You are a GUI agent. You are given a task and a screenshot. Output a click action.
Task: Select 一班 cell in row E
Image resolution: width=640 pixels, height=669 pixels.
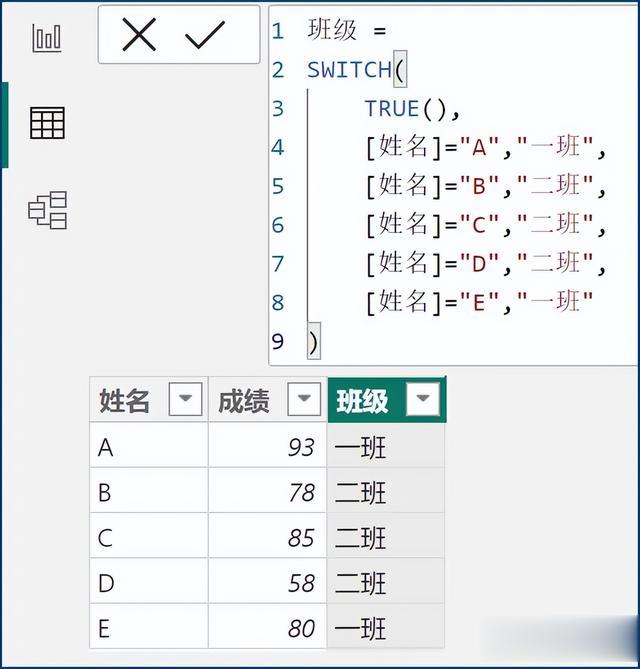386,627
